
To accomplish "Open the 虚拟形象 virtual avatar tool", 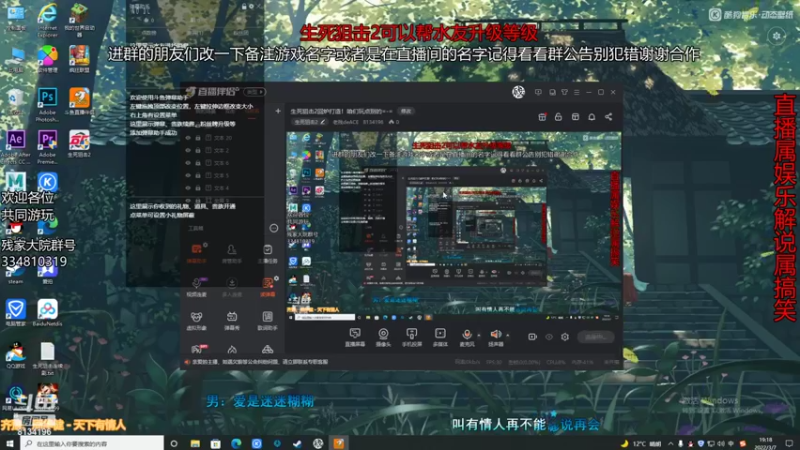I will (x=196, y=320).
